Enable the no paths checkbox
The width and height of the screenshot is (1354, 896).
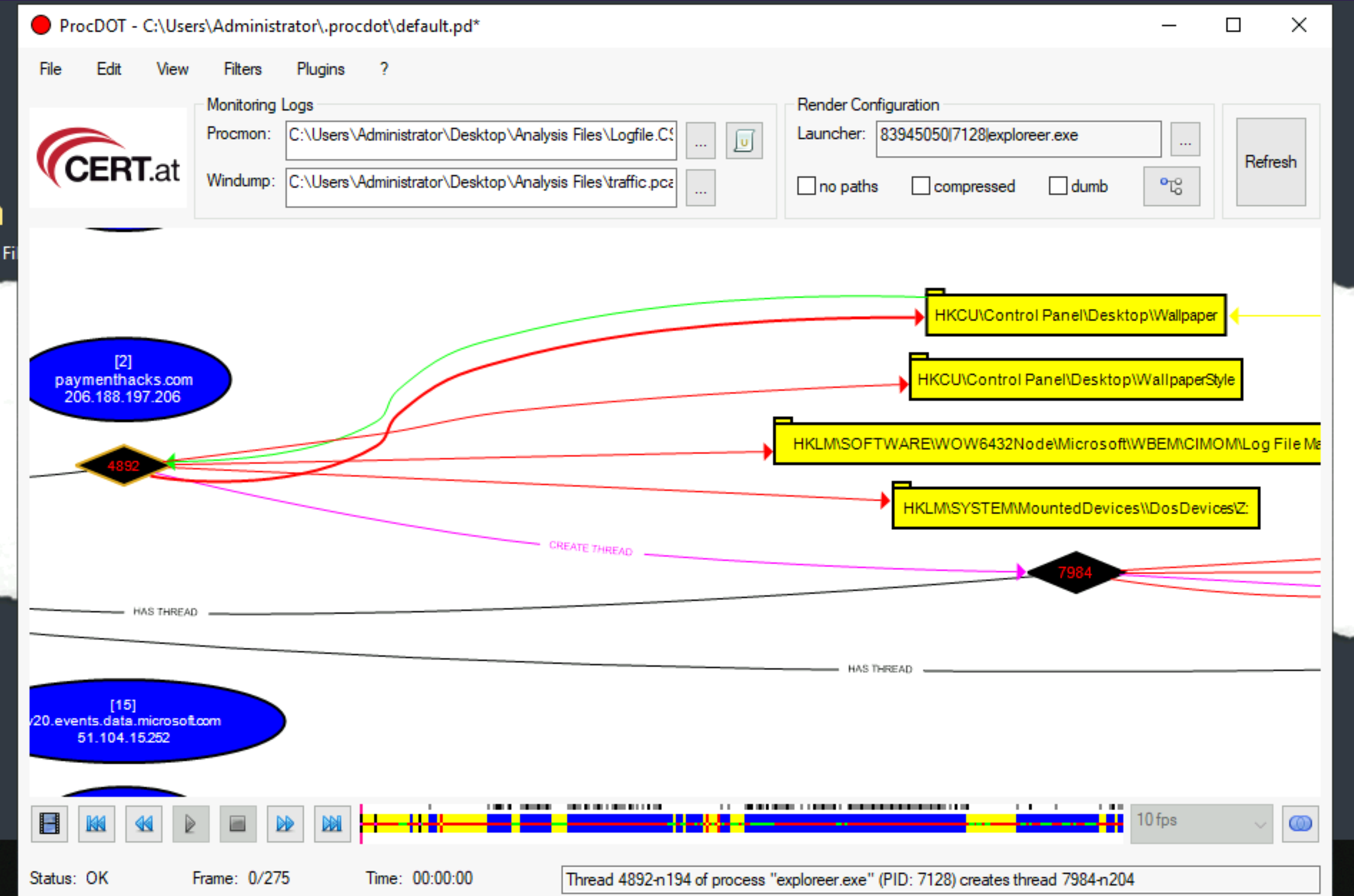pos(806,186)
